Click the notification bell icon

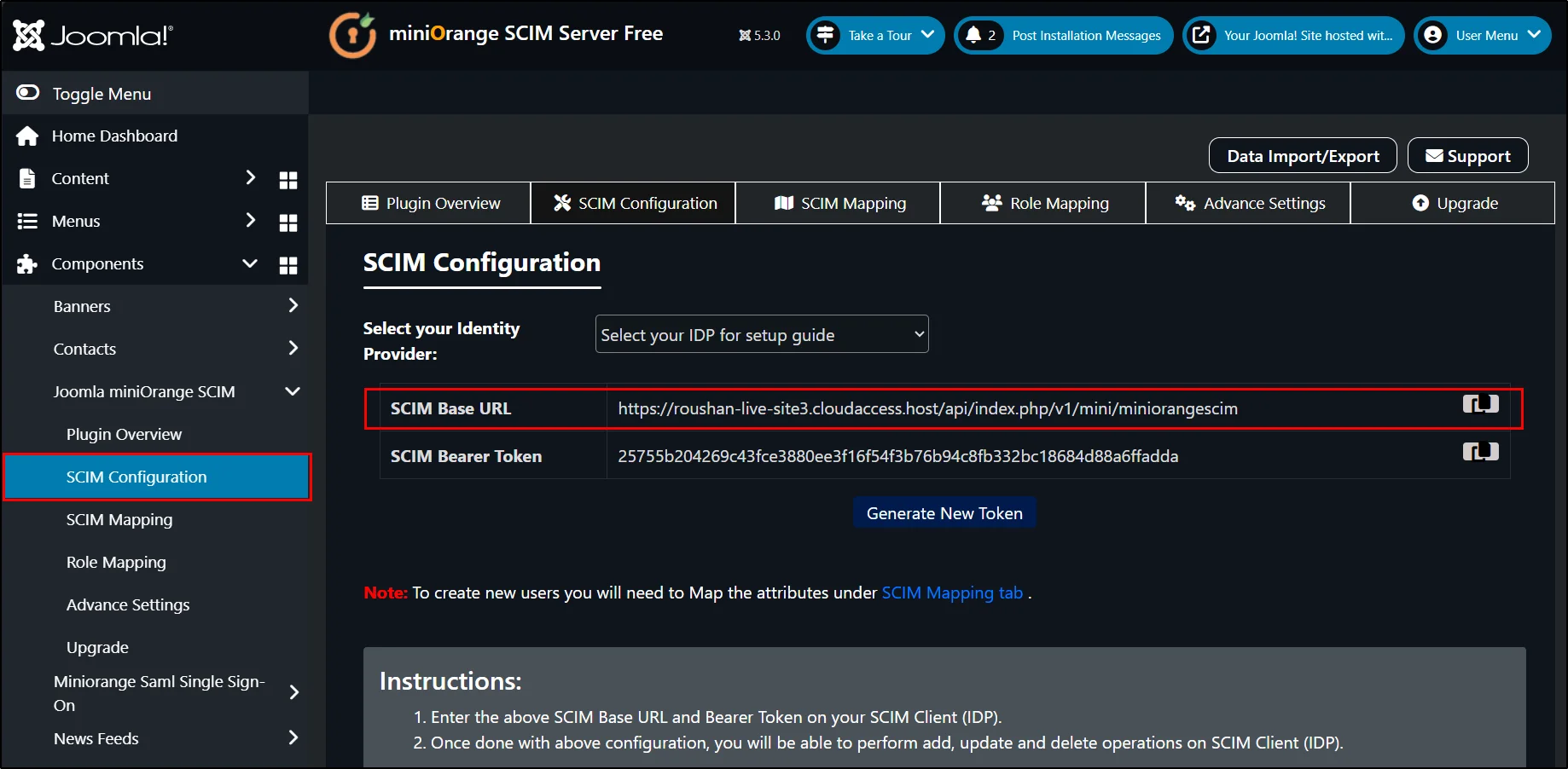tap(973, 35)
